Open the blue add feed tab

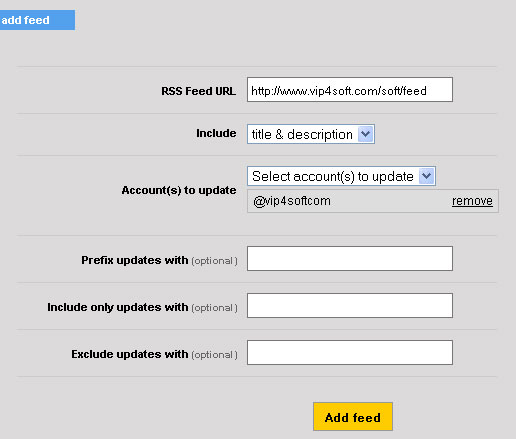[x=37, y=20]
